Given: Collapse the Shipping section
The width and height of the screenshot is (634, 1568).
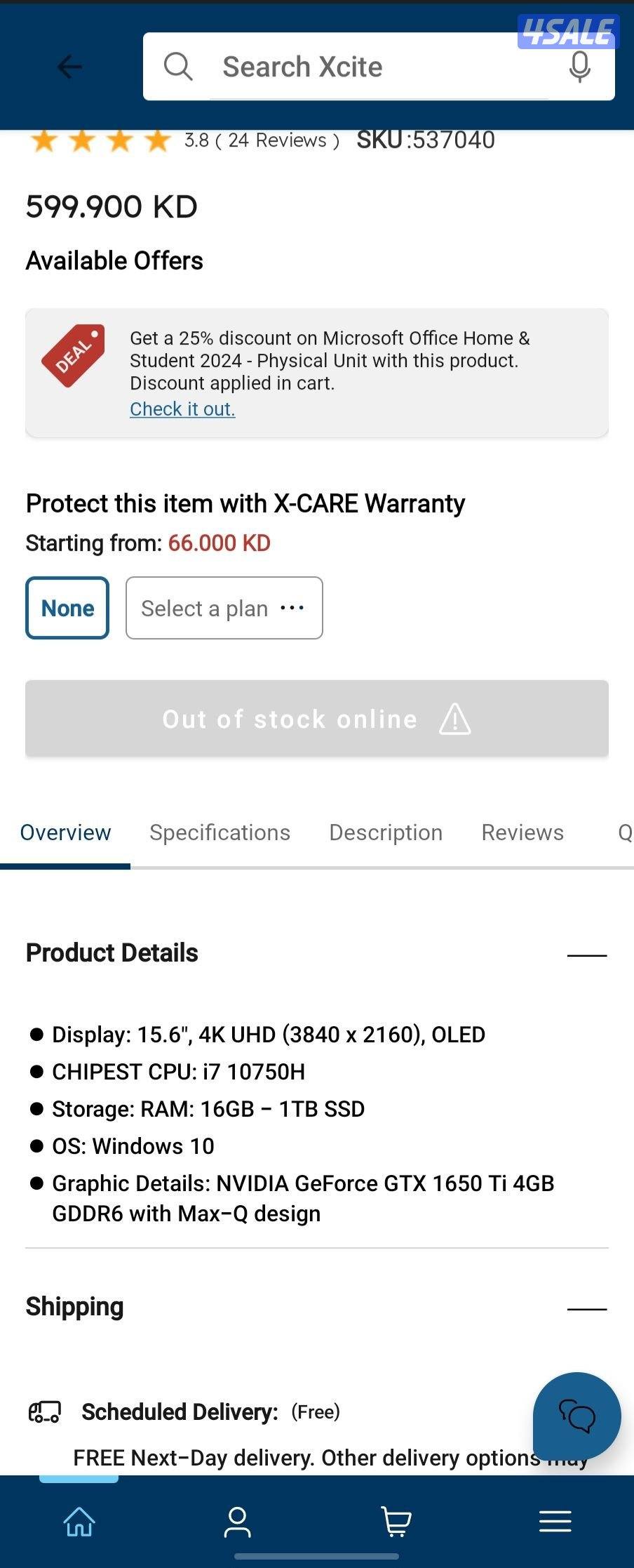Looking at the screenshot, I should coord(586,1308).
